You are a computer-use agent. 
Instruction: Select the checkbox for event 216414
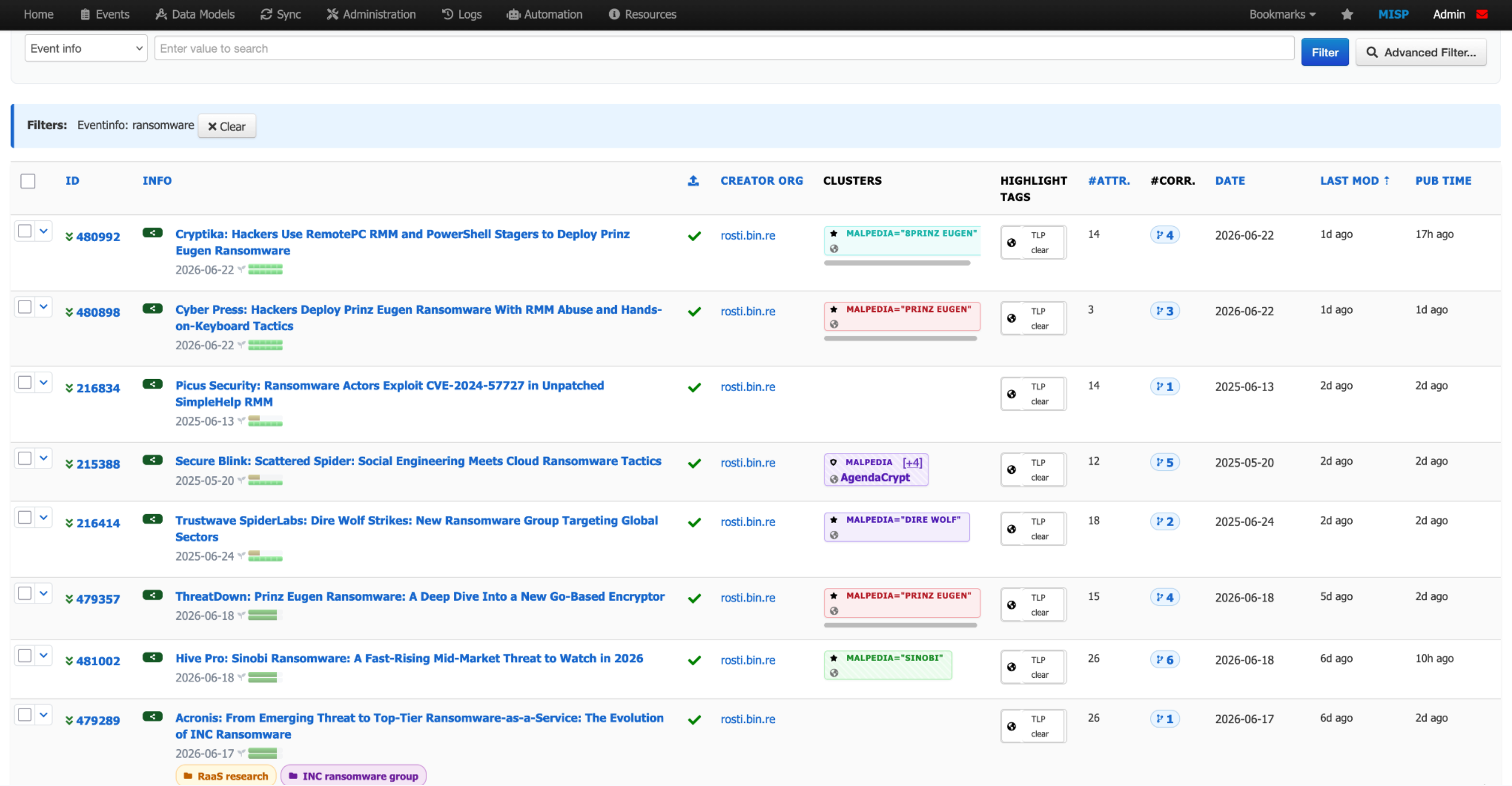tap(25, 518)
